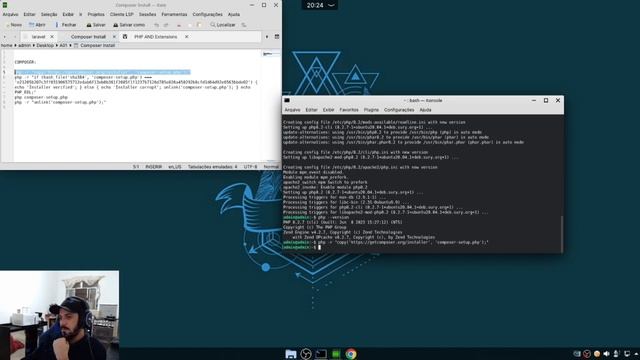The image size is (640, 360).
Task: Open the Arquivo menu in Kate
Action: (10, 14)
